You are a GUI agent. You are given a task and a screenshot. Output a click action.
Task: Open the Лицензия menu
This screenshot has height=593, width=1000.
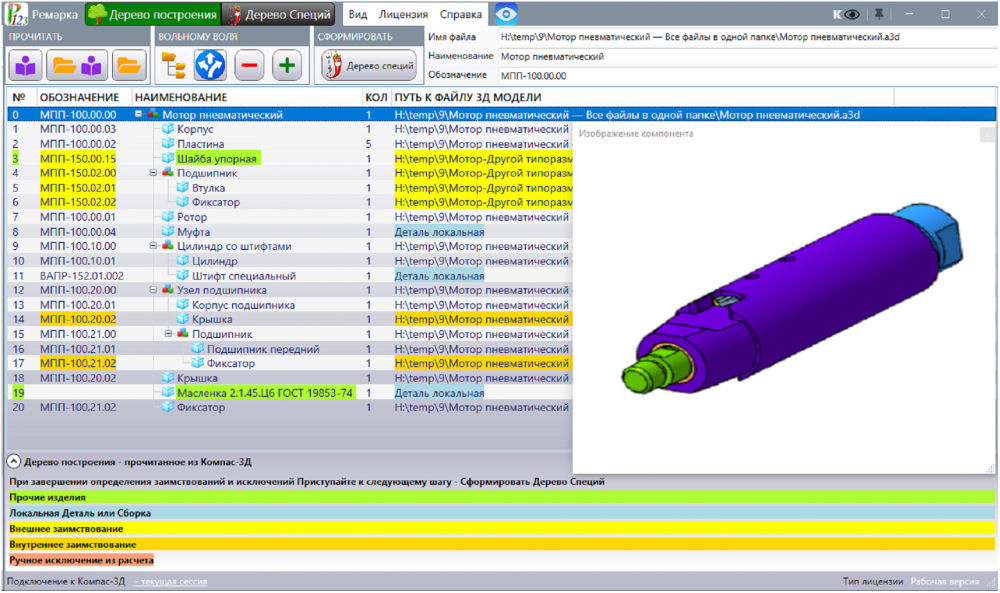coord(403,14)
